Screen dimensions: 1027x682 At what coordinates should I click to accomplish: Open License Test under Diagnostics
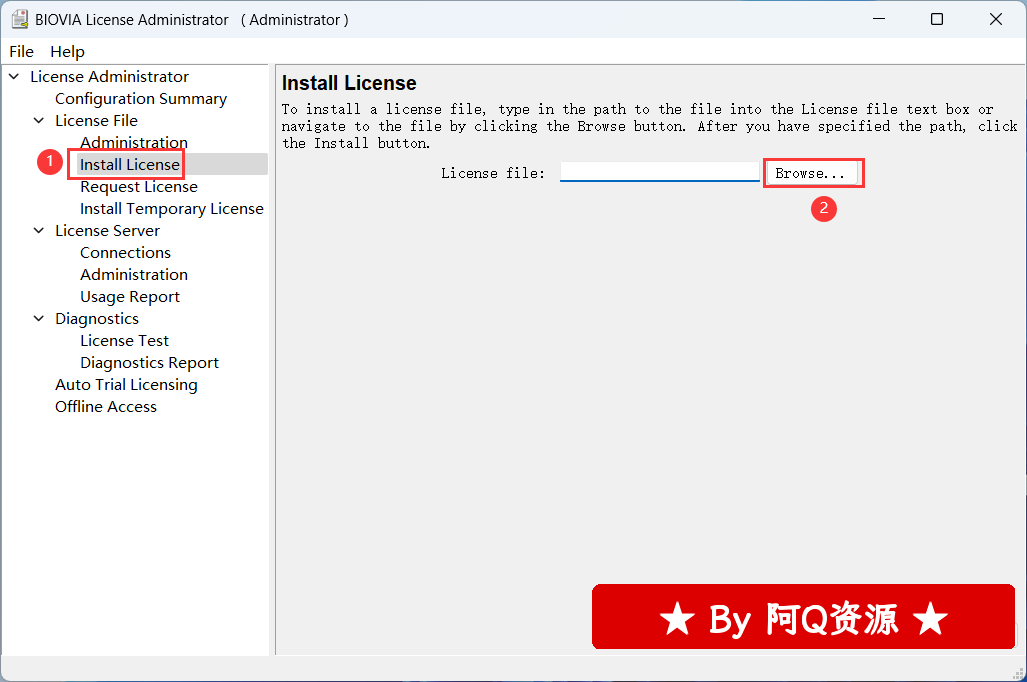pyautogui.click(x=124, y=341)
